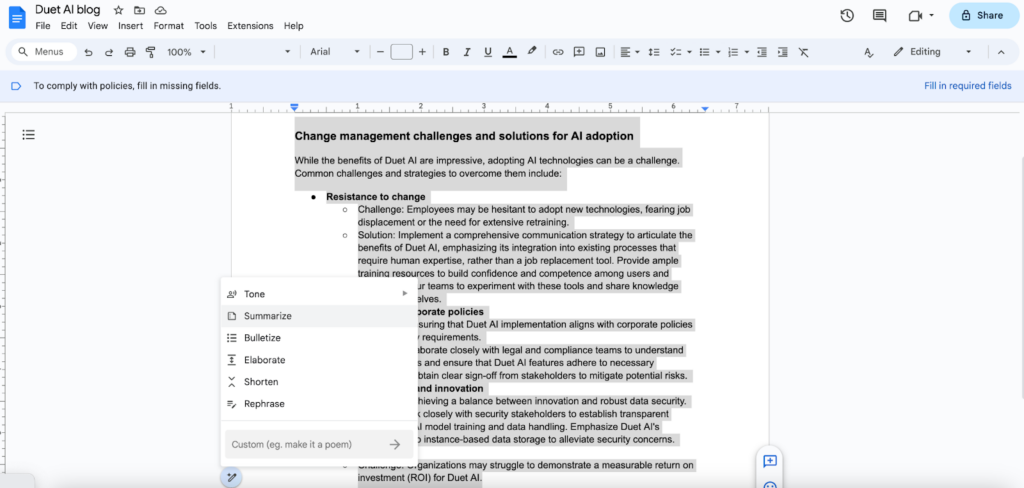
Task: Insert a link
Action: [558, 52]
